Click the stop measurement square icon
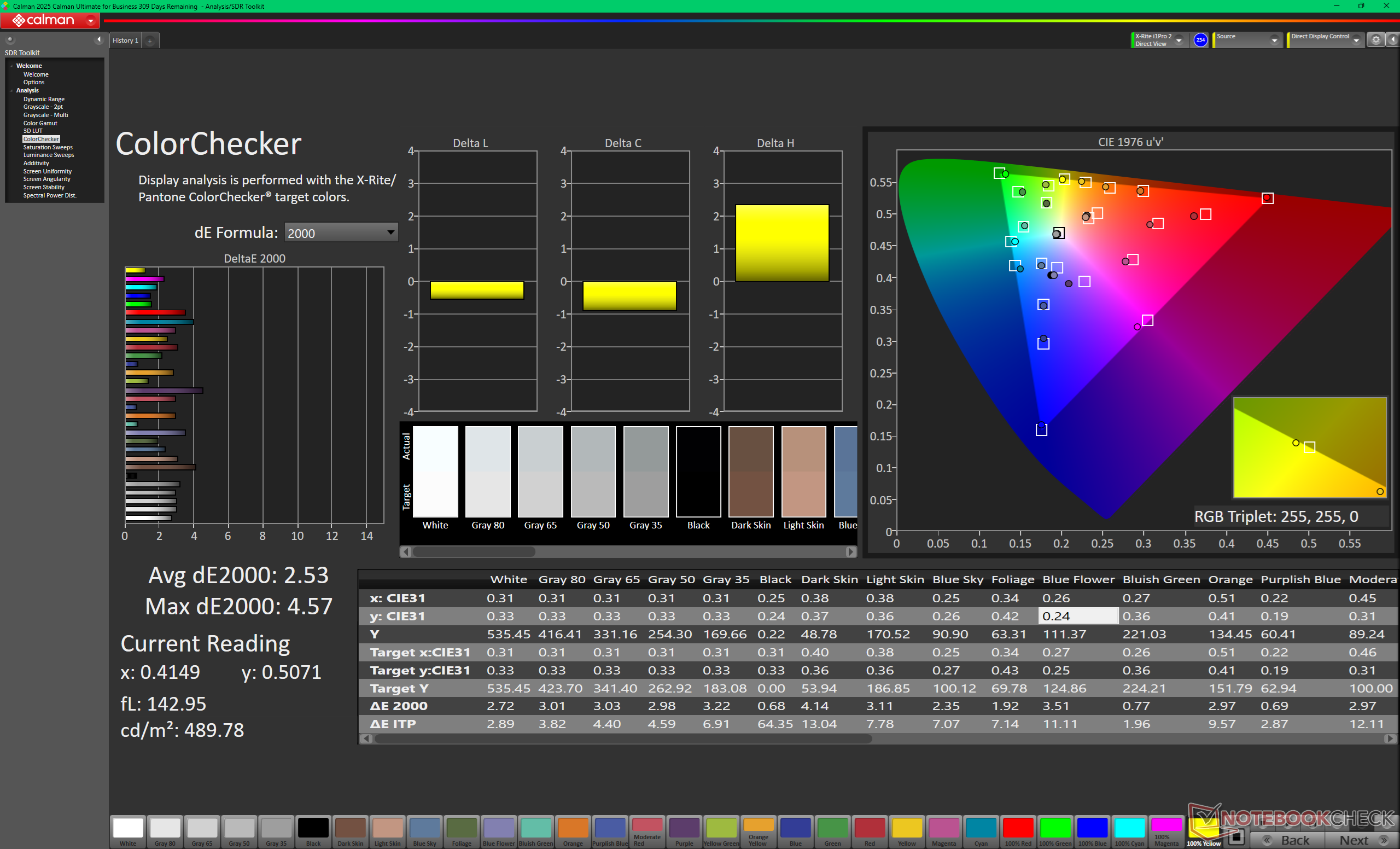 [x=1236, y=838]
